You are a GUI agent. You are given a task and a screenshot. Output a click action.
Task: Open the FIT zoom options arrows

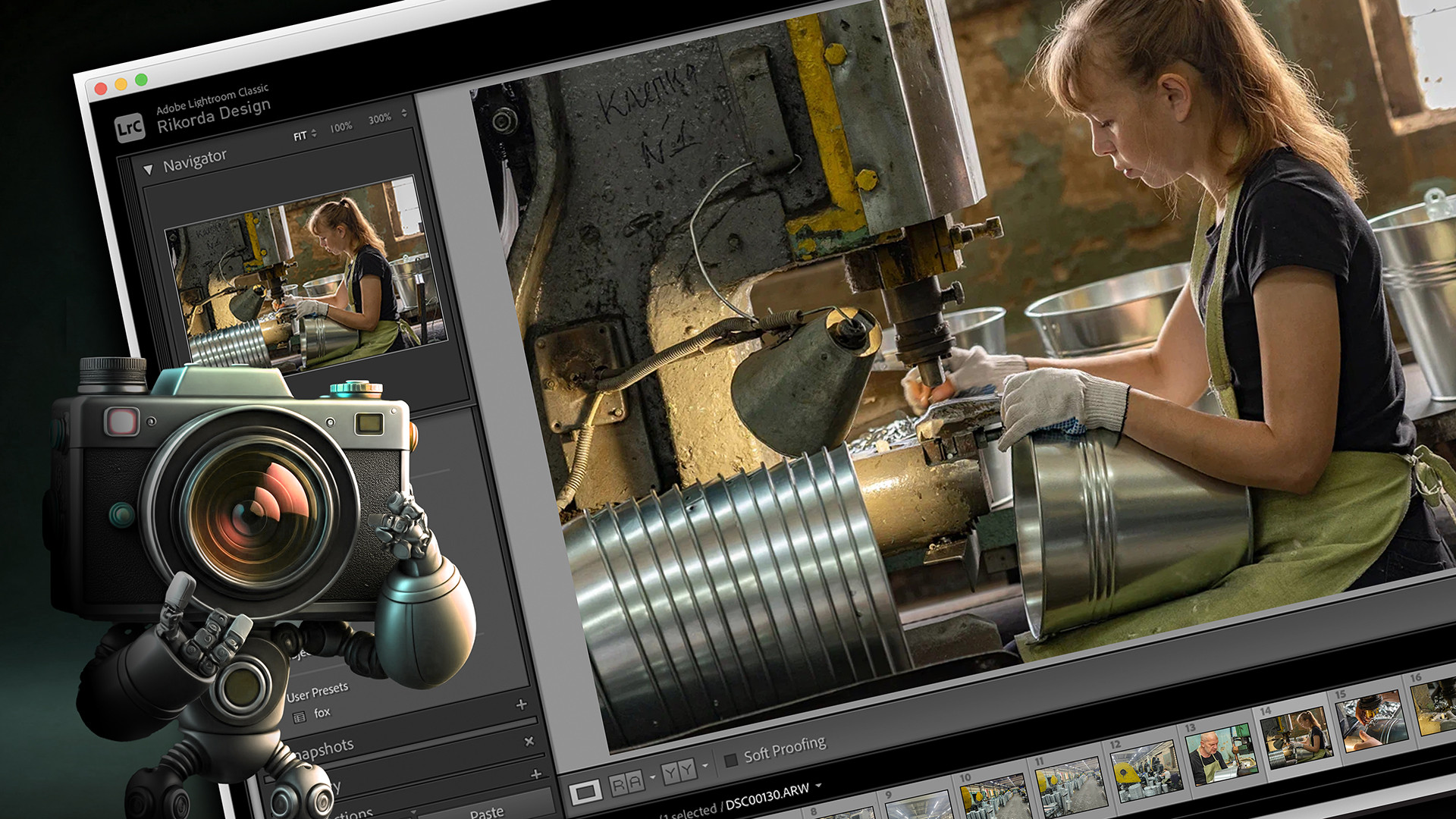[314, 133]
